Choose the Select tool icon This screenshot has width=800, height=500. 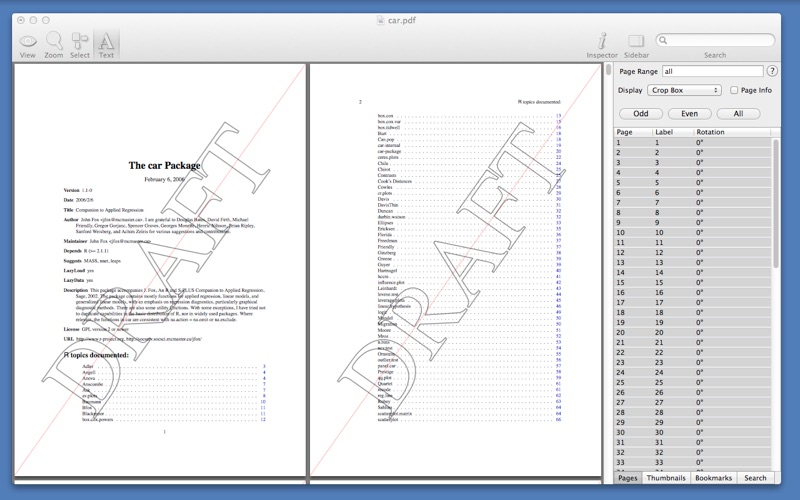80,40
